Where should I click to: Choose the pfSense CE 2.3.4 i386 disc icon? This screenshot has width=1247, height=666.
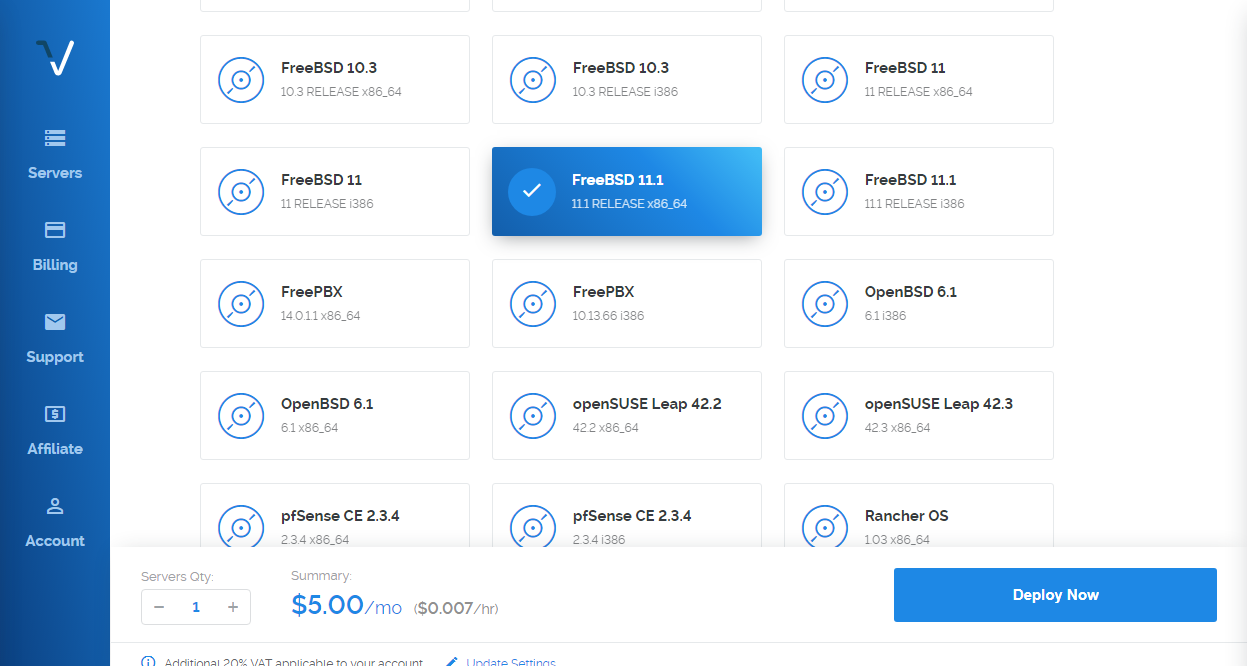[533, 526]
